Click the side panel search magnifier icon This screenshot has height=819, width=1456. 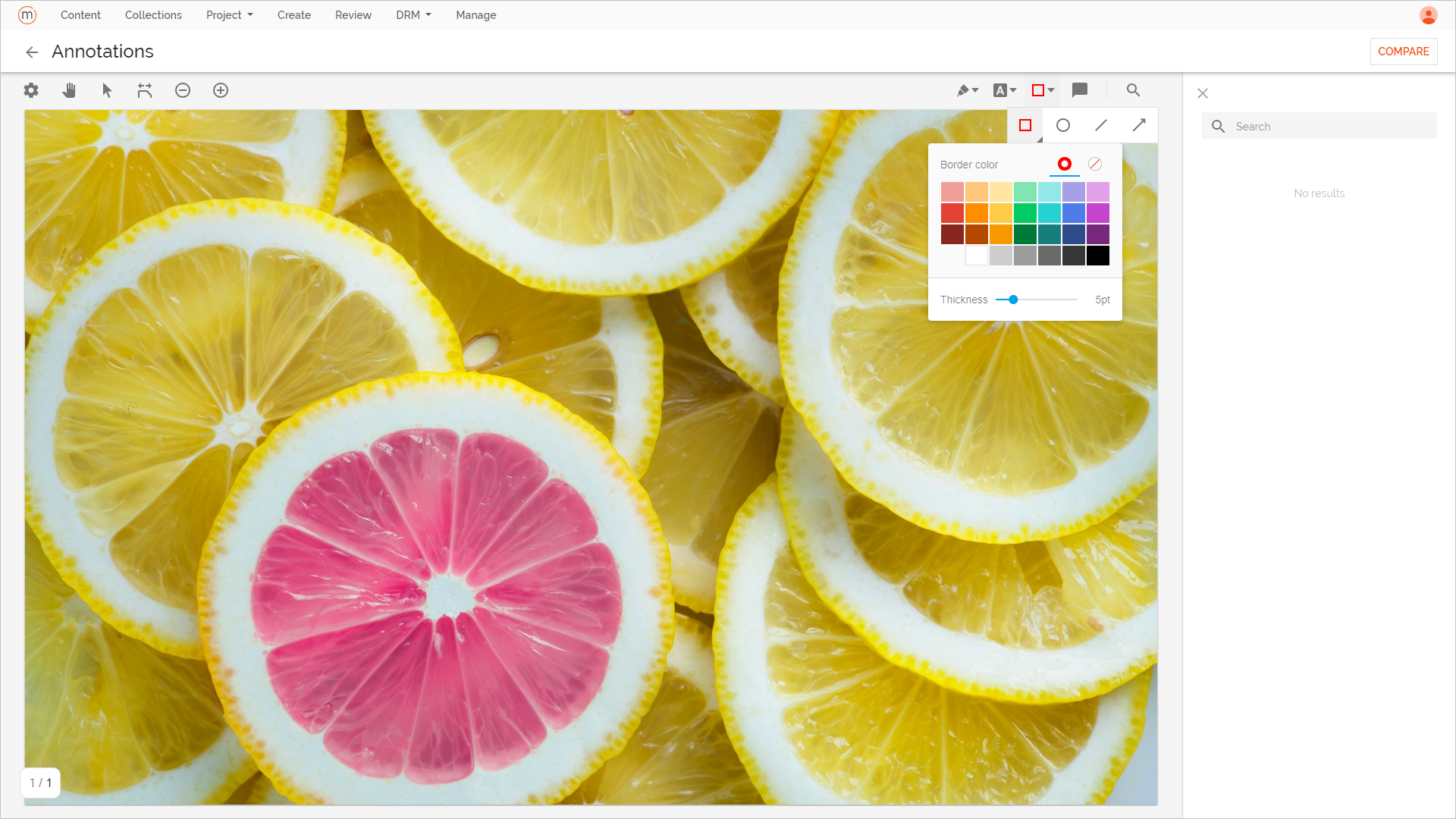point(1219,126)
